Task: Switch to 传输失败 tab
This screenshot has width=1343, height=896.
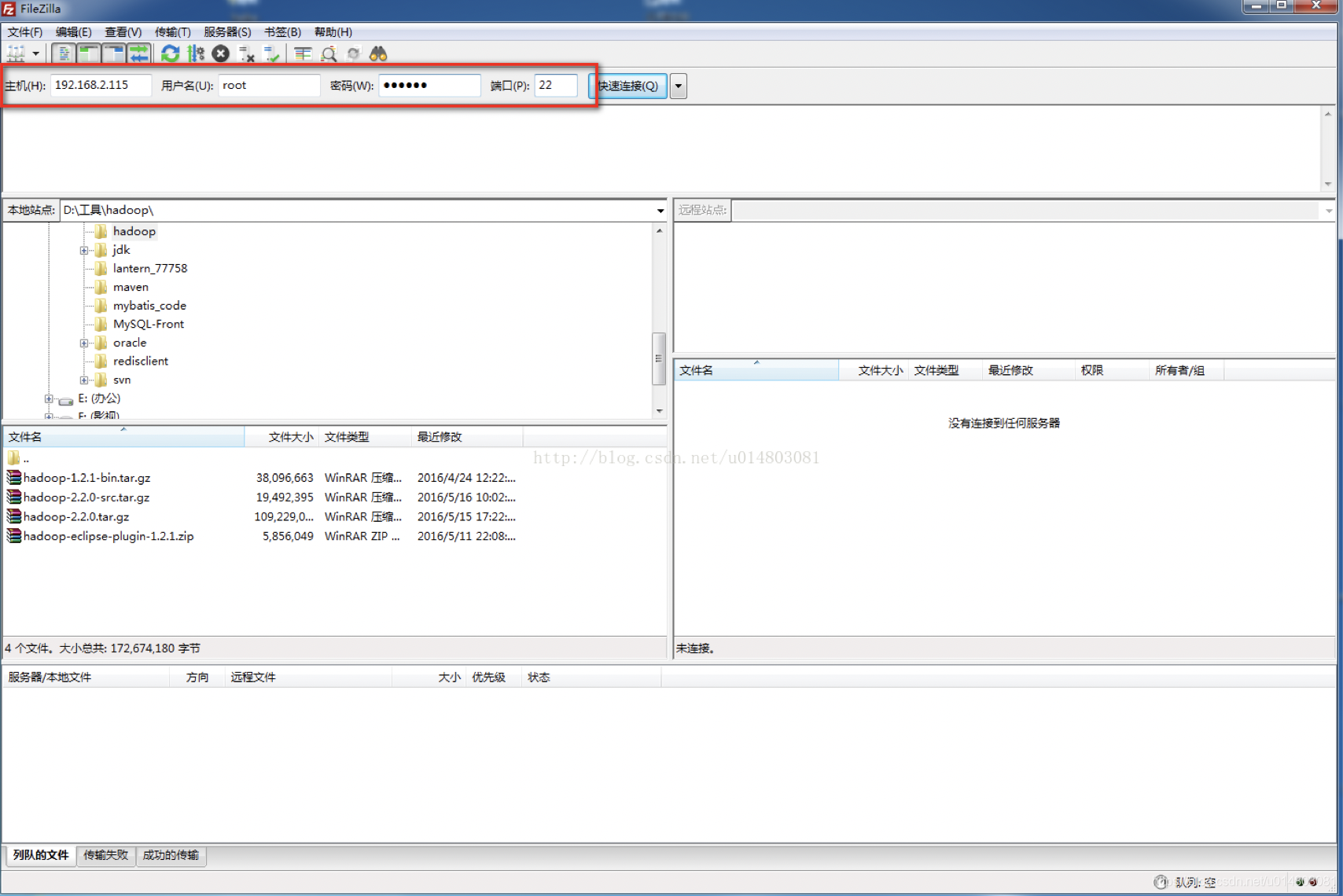Action: point(105,855)
